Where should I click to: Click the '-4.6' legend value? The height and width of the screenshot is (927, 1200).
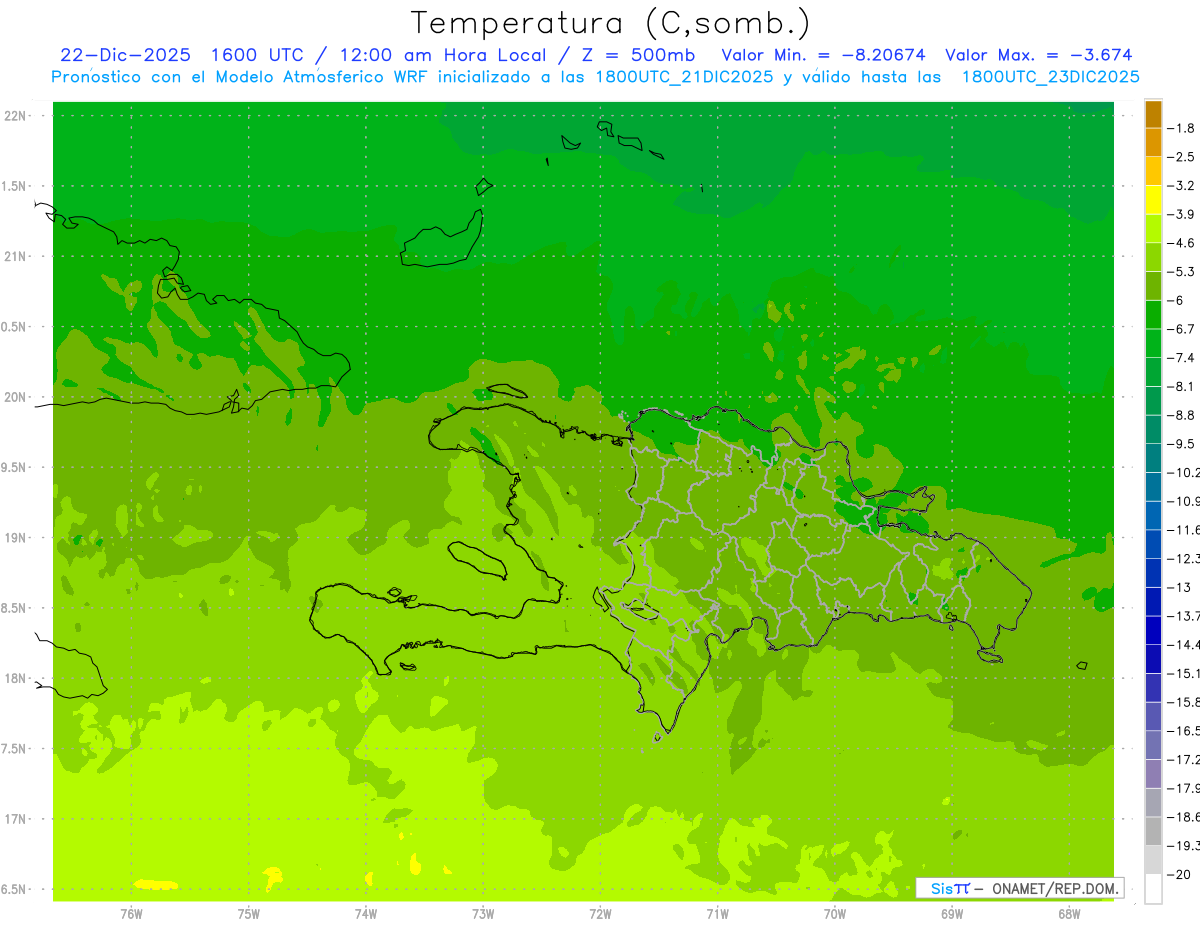point(1181,243)
